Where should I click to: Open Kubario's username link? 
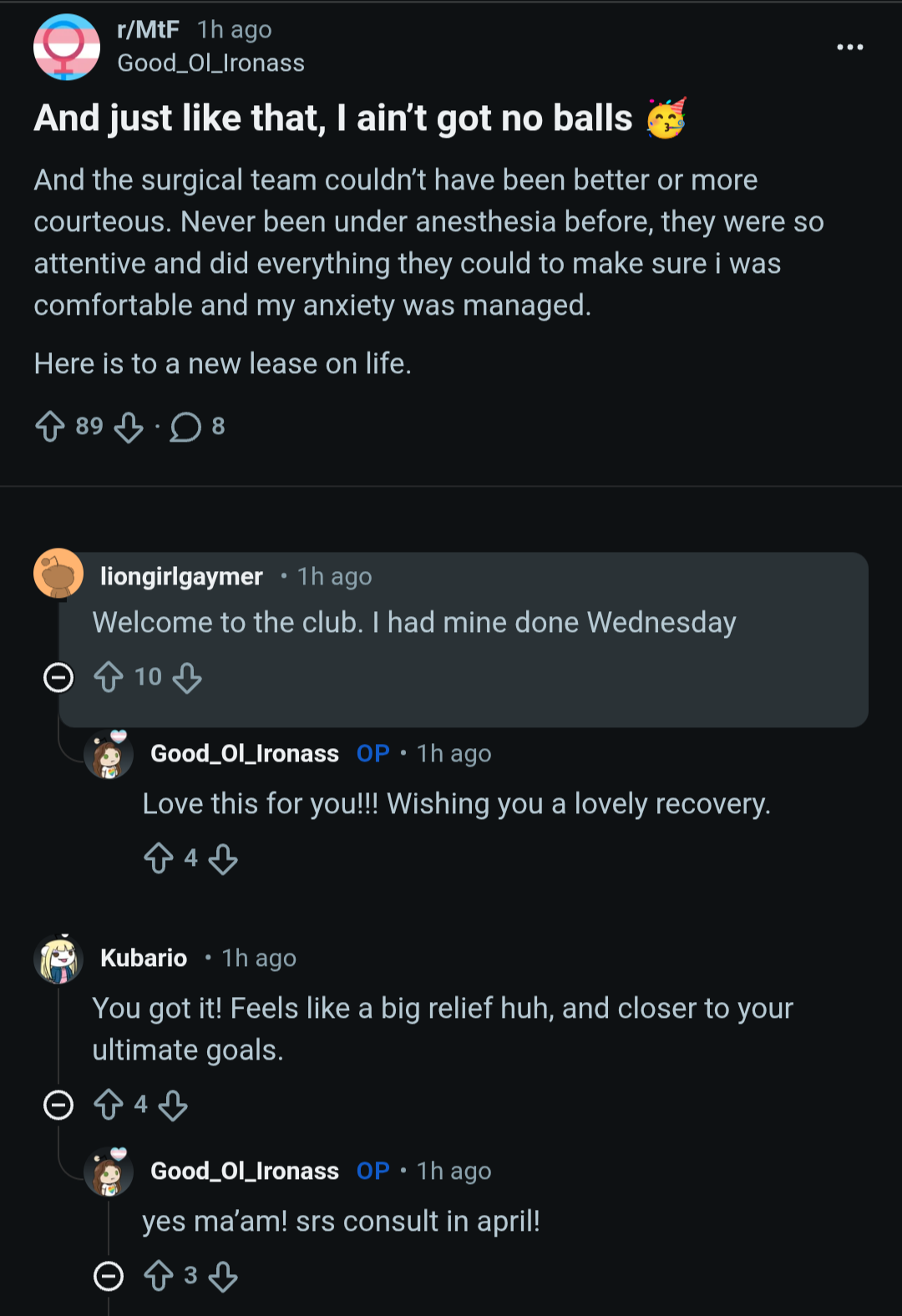[144, 958]
